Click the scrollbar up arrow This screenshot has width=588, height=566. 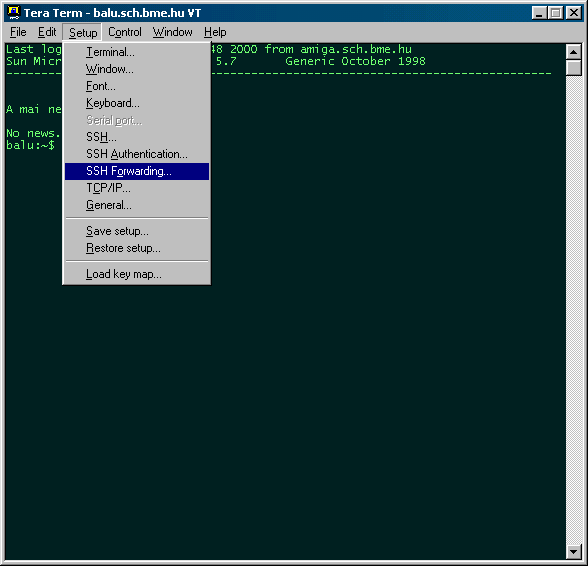pyautogui.click(x=573, y=52)
